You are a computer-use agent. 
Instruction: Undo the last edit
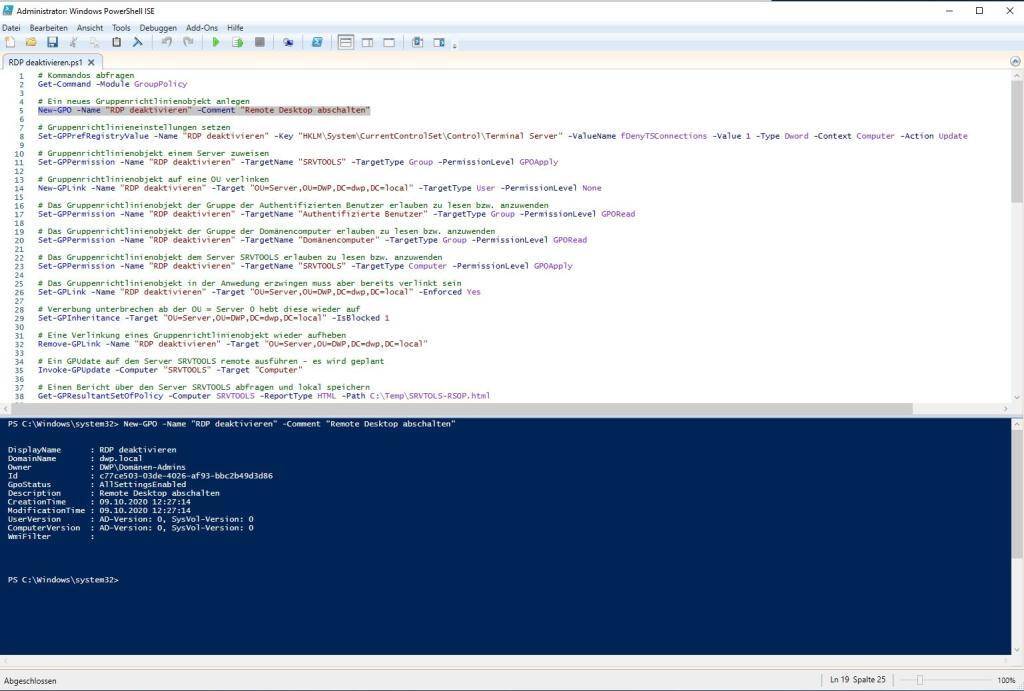(x=166, y=42)
